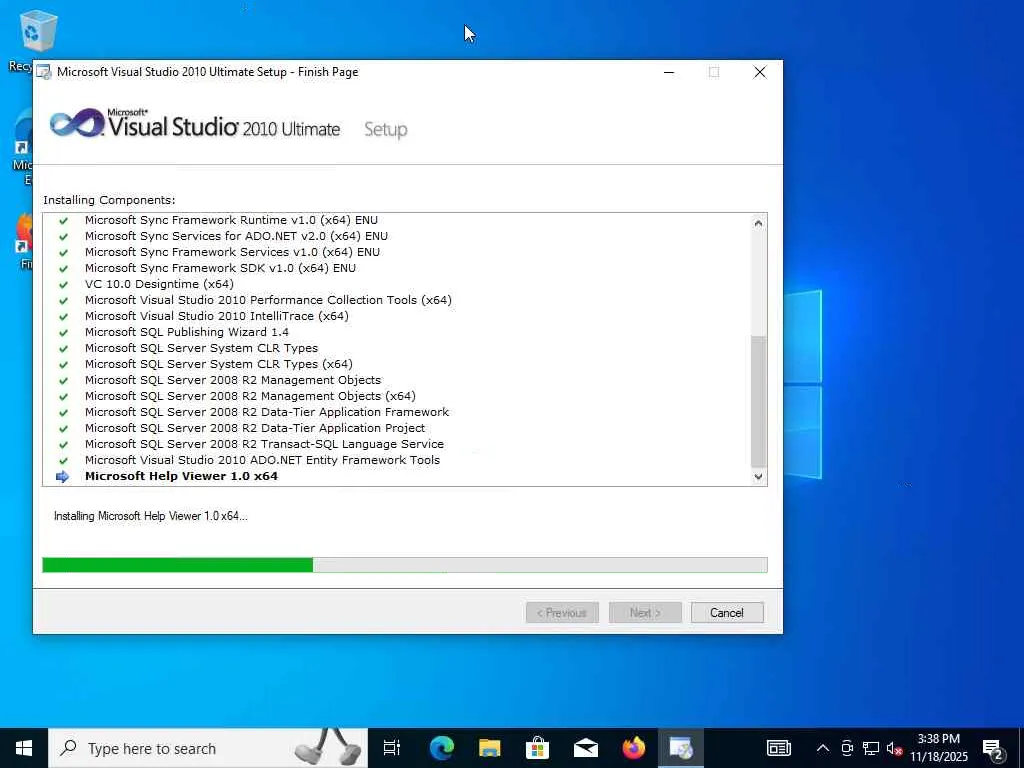Click the network tray icon
The height and width of the screenshot is (768, 1024).
tap(871, 748)
